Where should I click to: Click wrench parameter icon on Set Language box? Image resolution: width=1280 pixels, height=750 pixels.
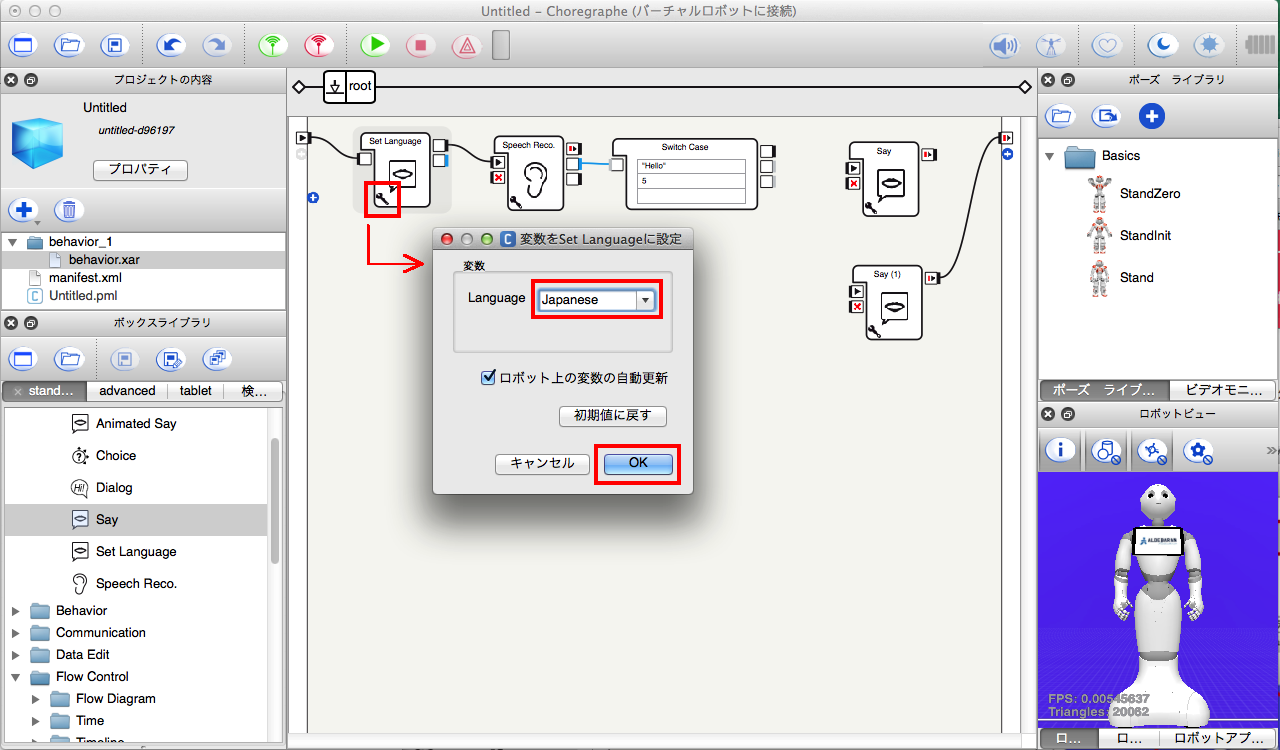[x=382, y=199]
